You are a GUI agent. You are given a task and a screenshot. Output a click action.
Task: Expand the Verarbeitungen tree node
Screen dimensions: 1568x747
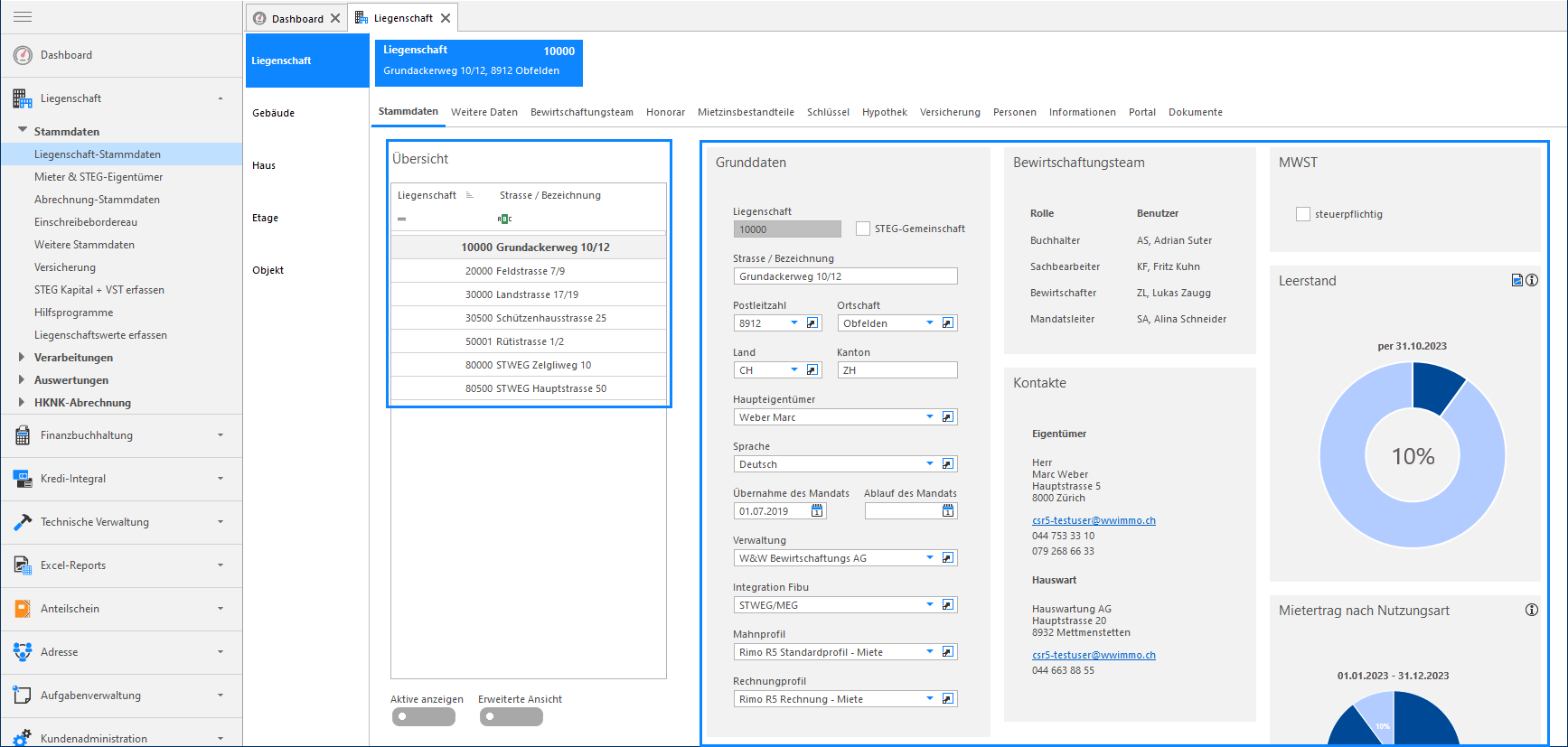[22, 358]
